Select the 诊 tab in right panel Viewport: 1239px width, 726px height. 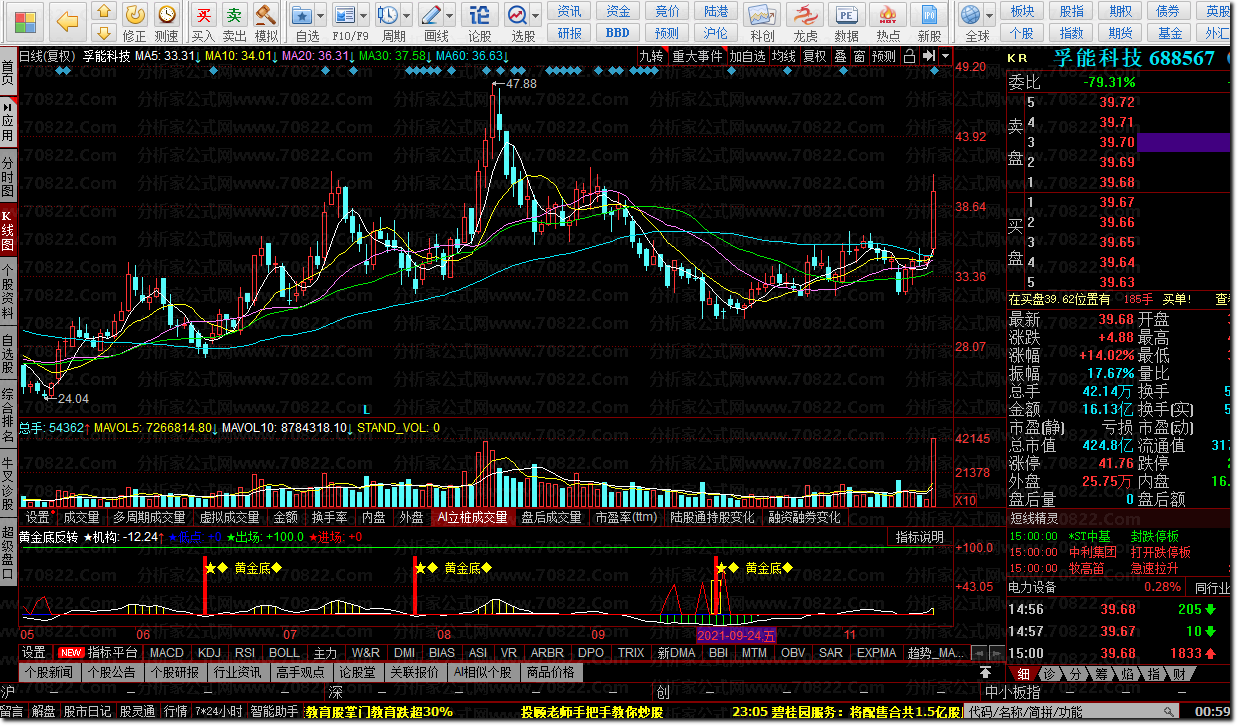(x=1050, y=674)
